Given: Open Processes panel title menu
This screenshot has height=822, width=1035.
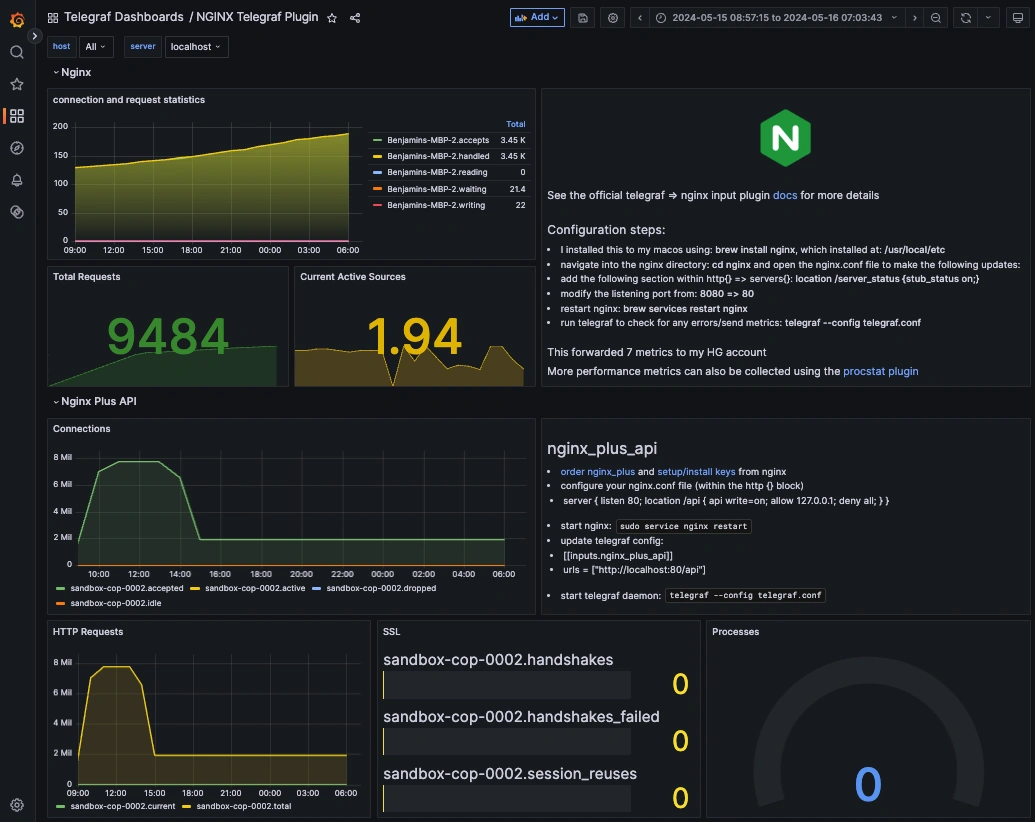Looking at the screenshot, I should tap(735, 632).
